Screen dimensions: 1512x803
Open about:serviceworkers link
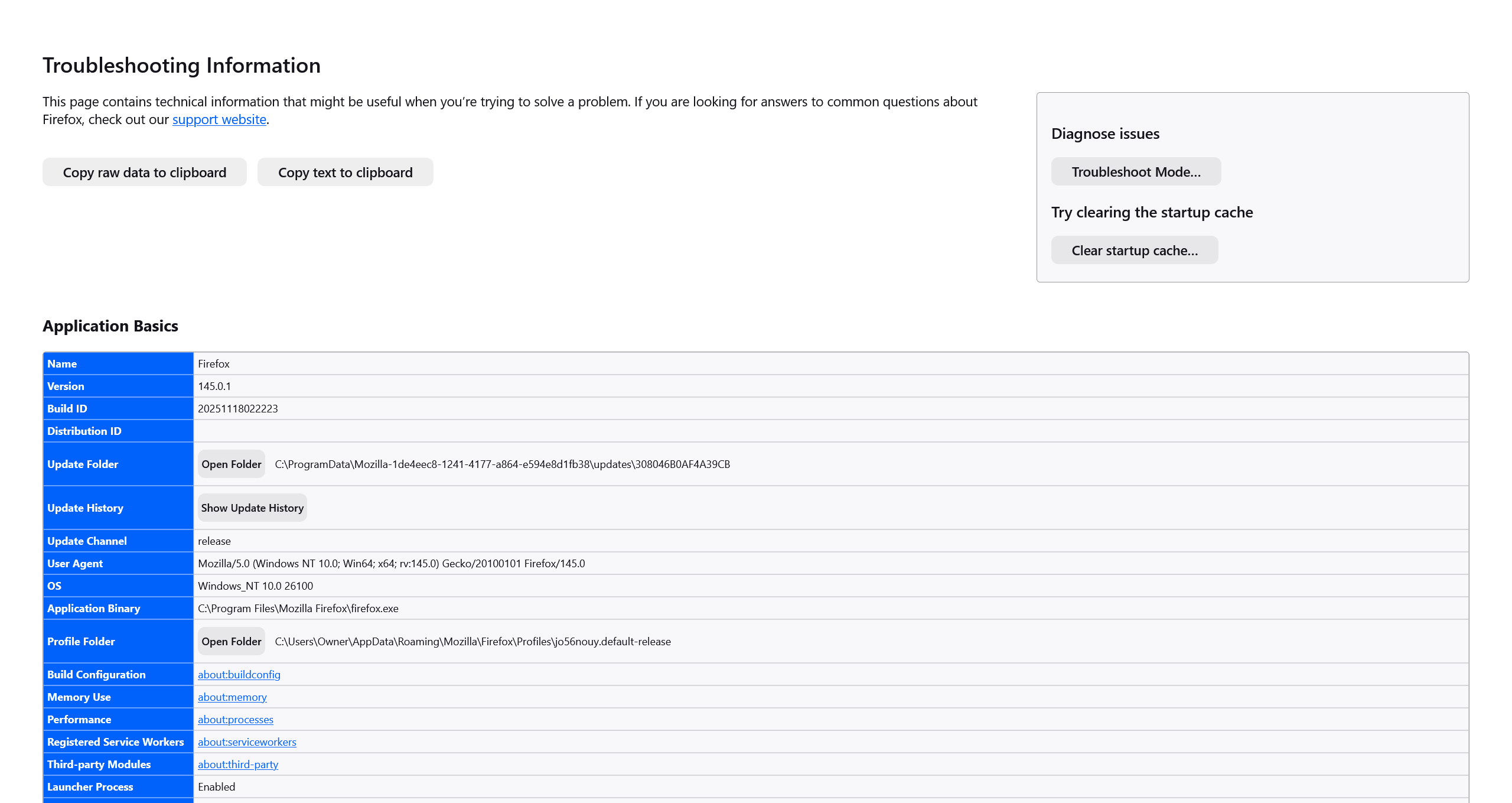click(247, 742)
